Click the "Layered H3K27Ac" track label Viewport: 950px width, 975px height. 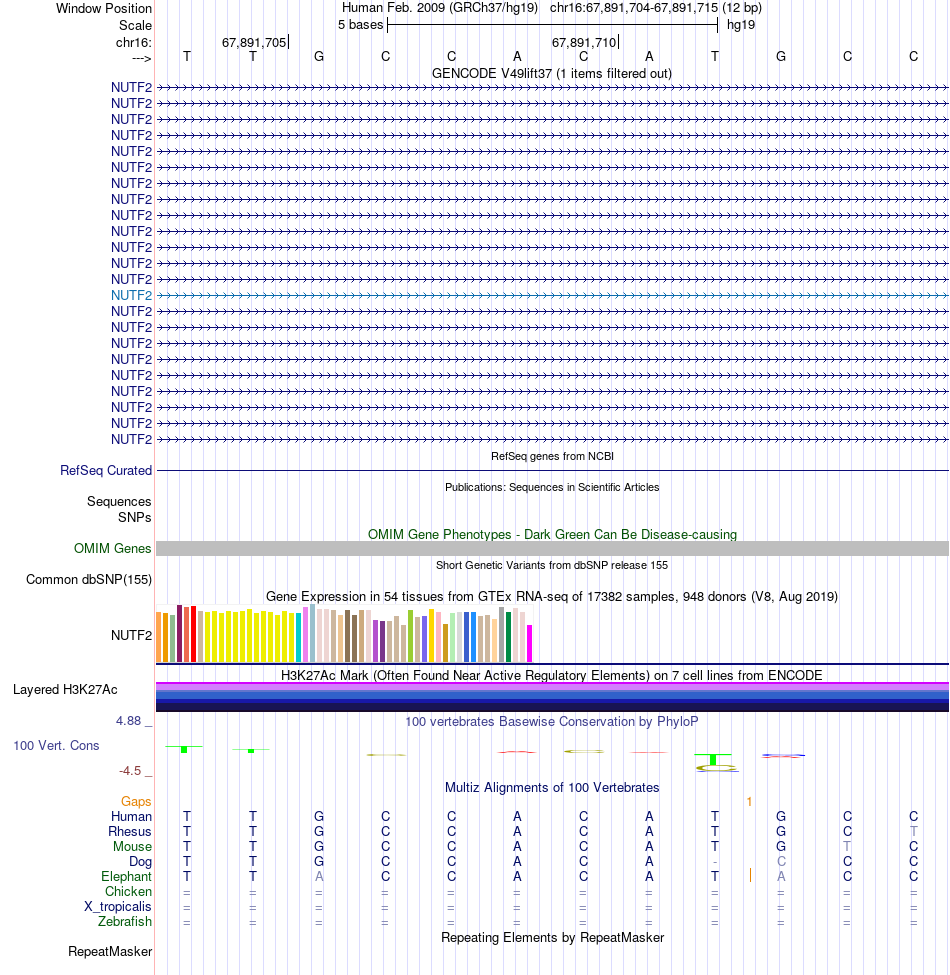65,690
